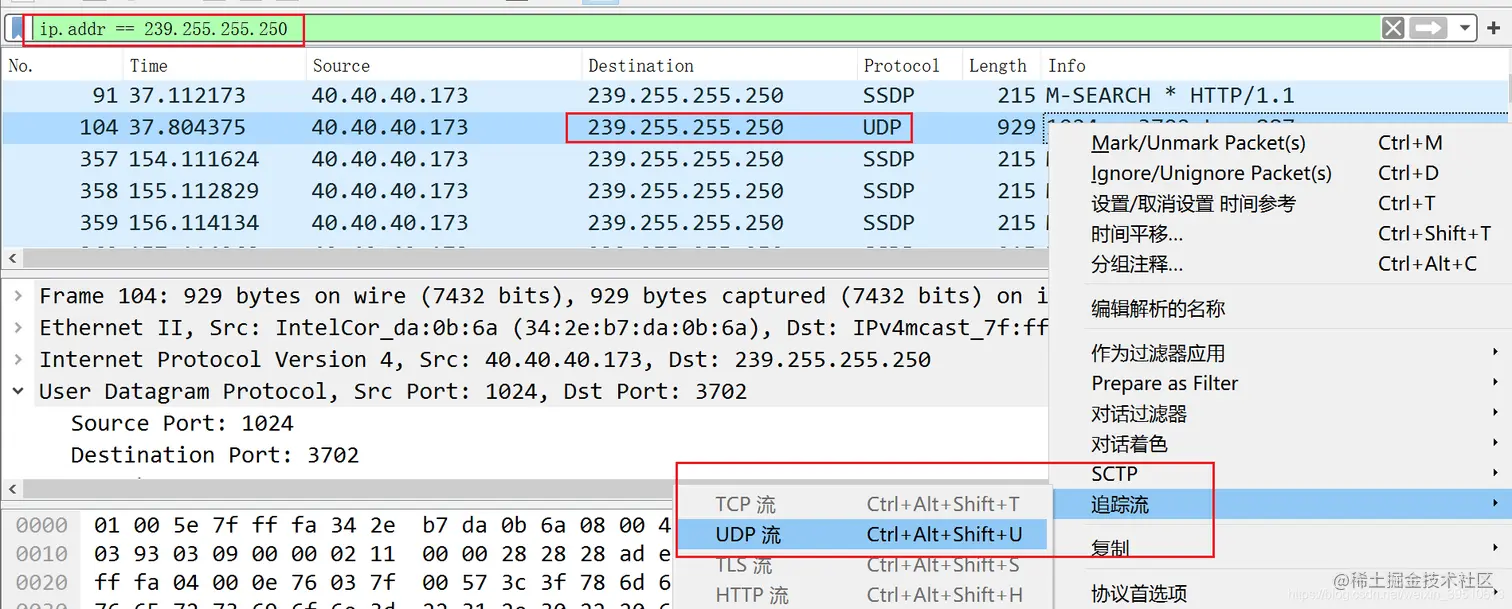Open Prepare as Filter submenu
1512x609 pixels.
click(1280, 383)
